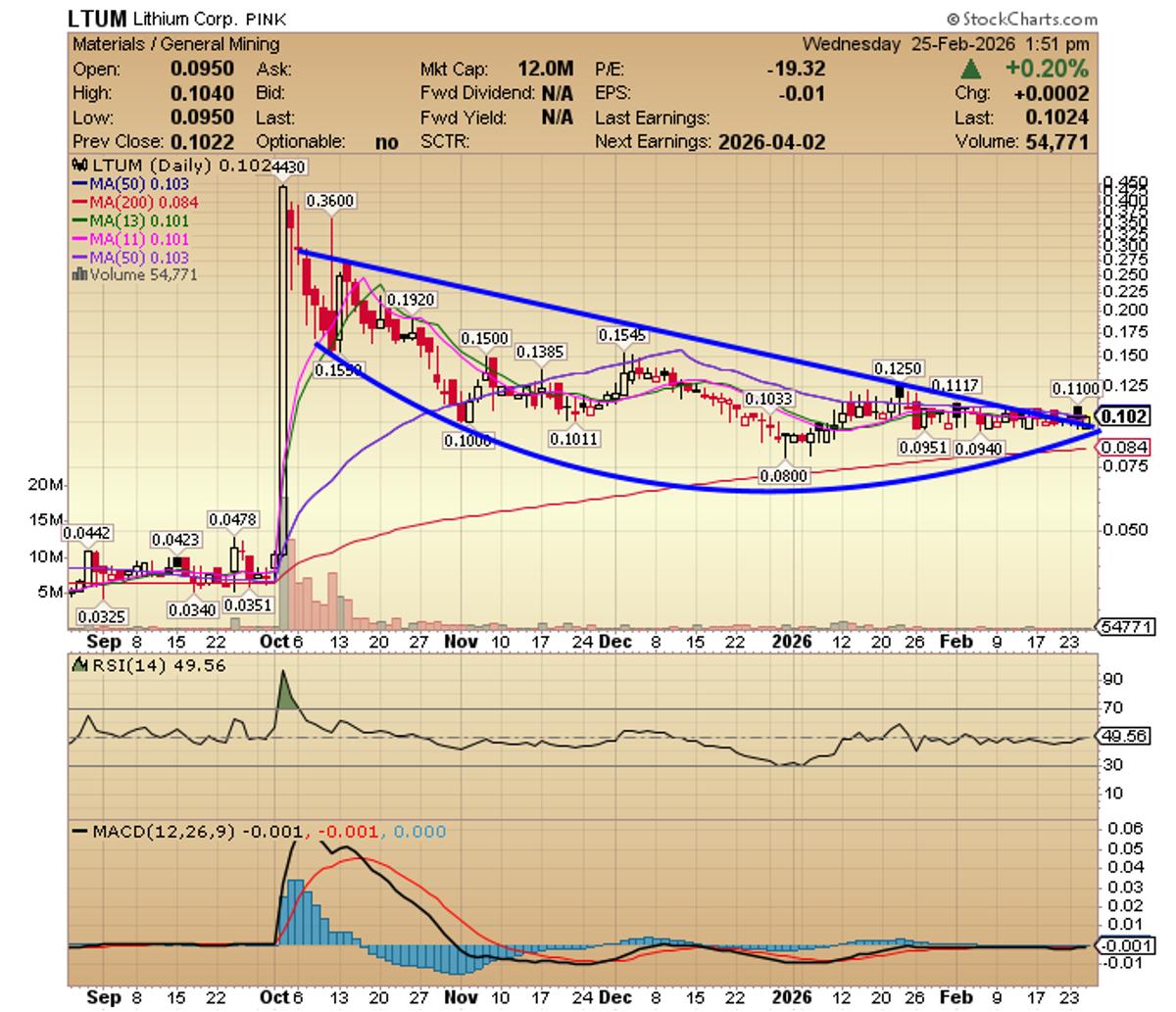Click the volume bars icon in legend
1176x1012 pixels.
(78, 275)
